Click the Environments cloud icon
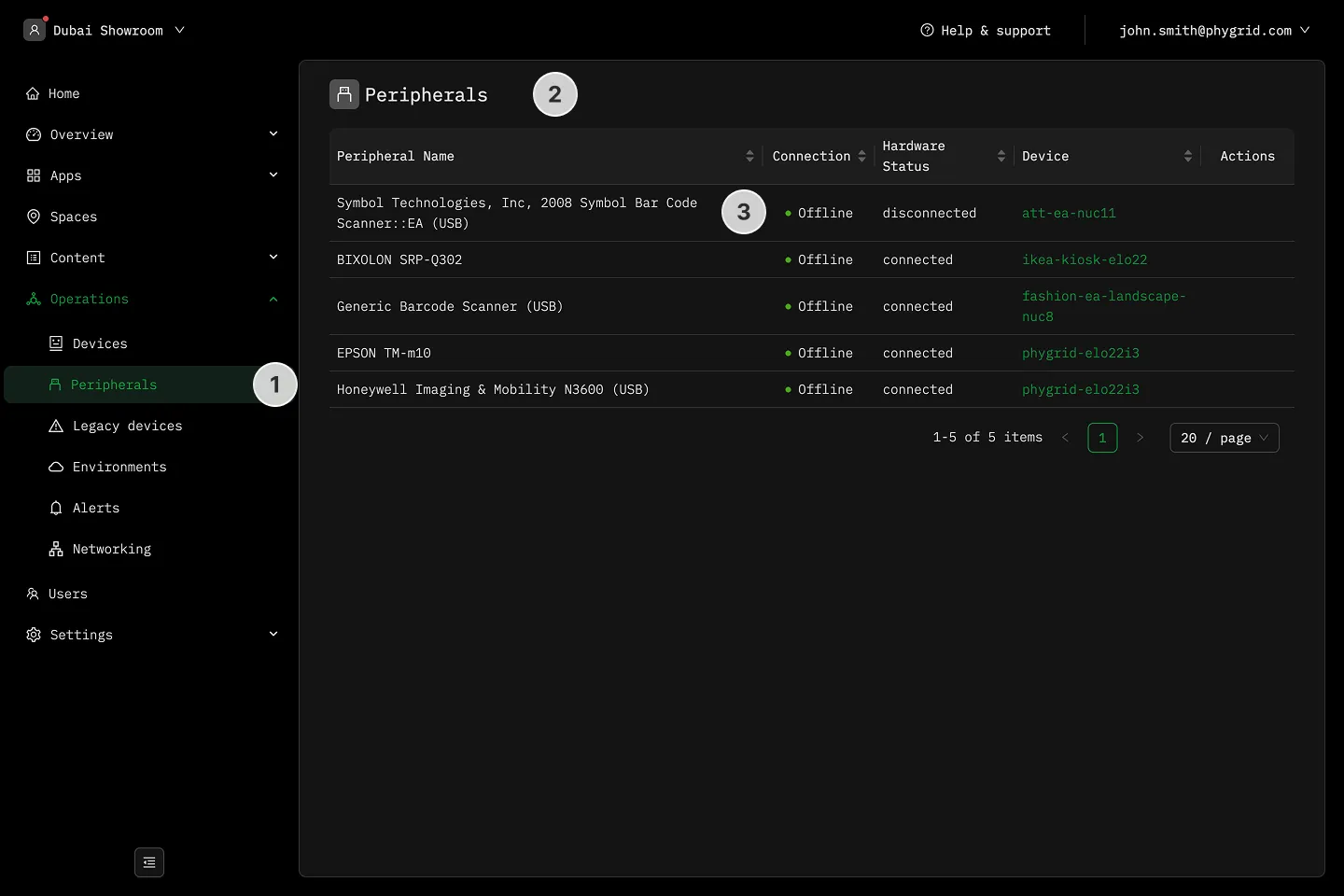1344x896 pixels. [x=56, y=467]
